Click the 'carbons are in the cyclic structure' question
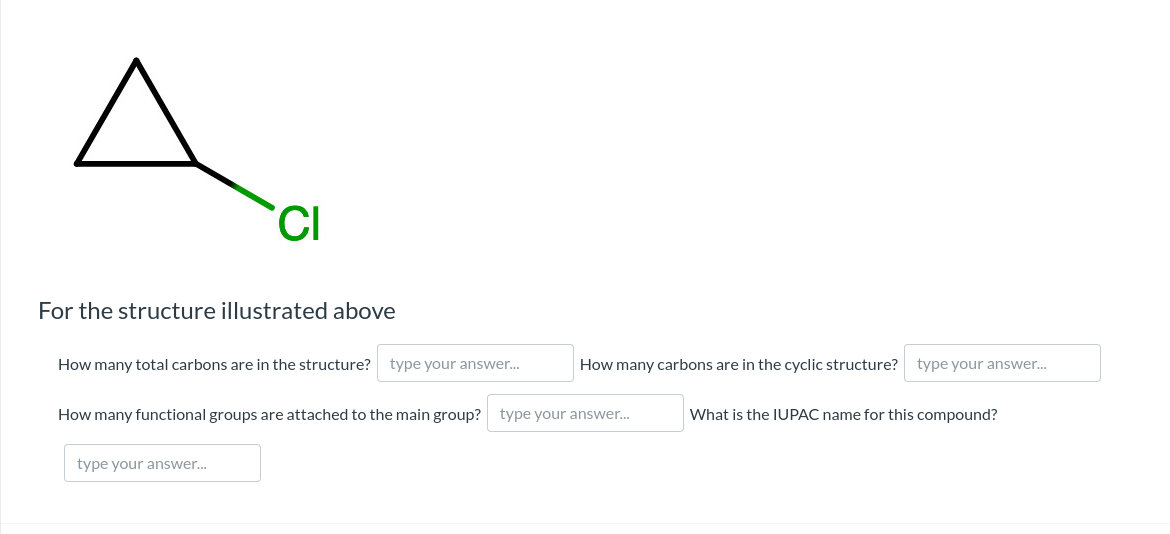Screen dimensions: 1170x534 pyautogui.click(x=738, y=364)
